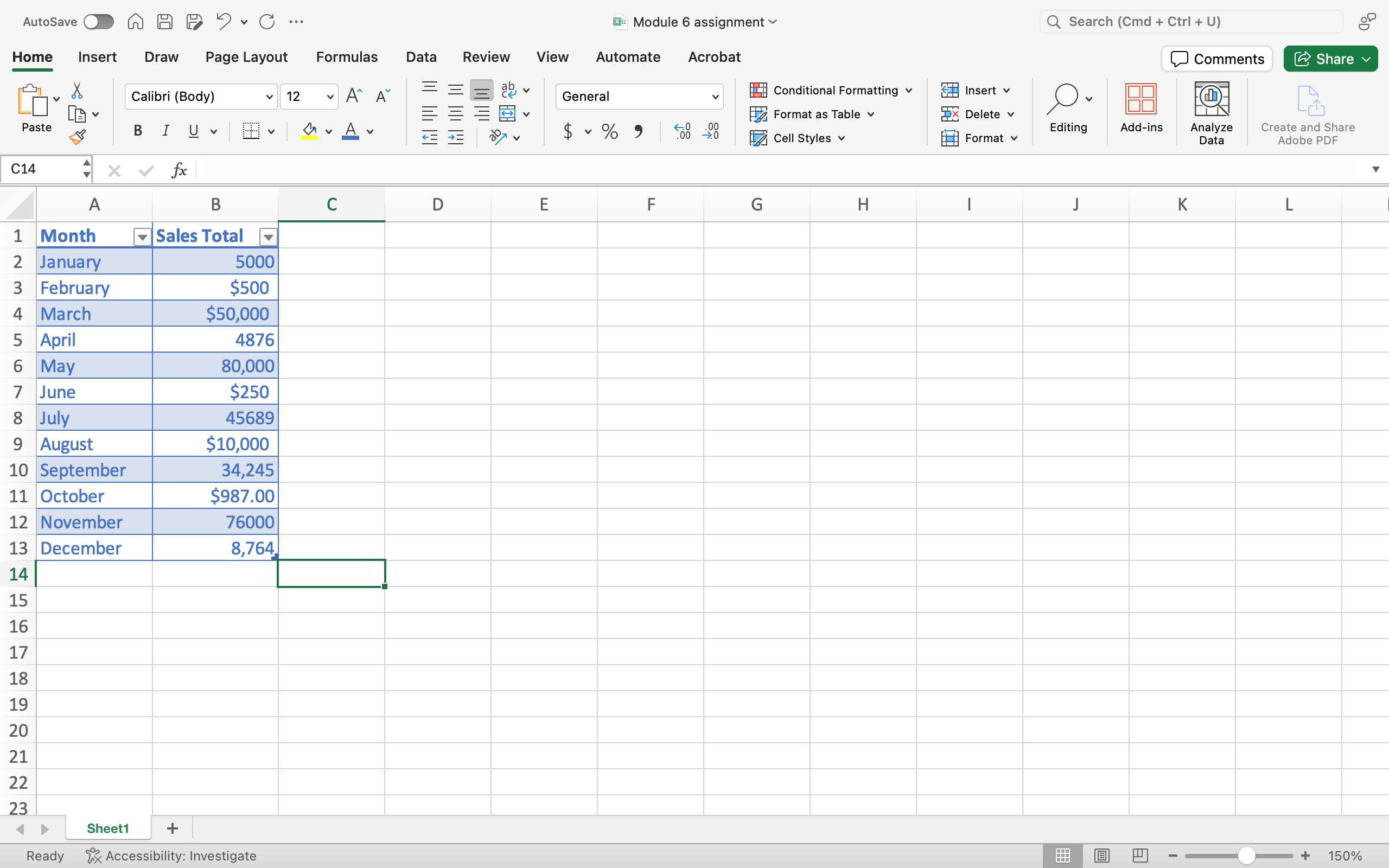Click the Editing button
Viewport: 1389px width, 868px height.
click(x=1068, y=108)
